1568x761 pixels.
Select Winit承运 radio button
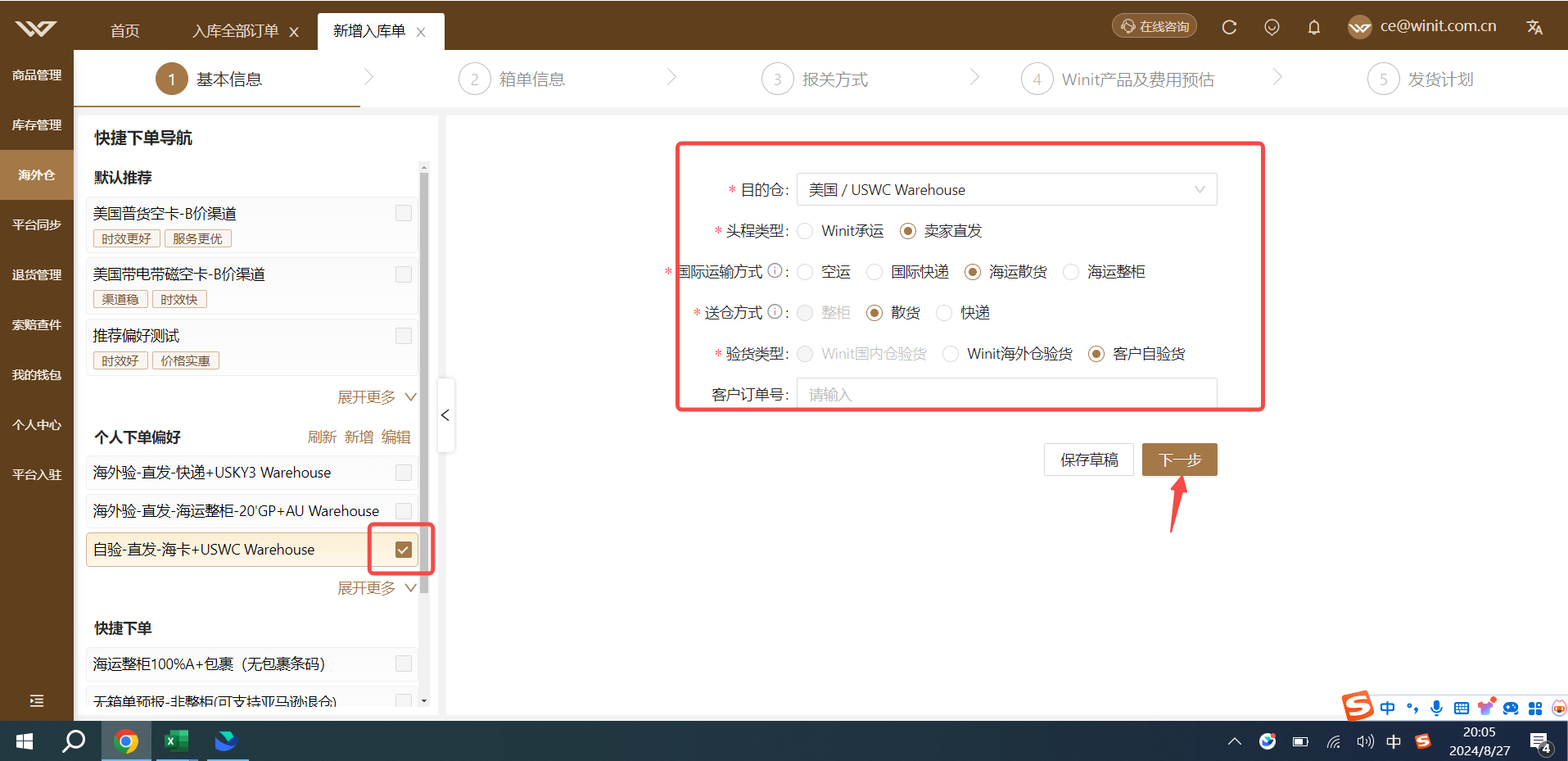pyautogui.click(x=806, y=231)
